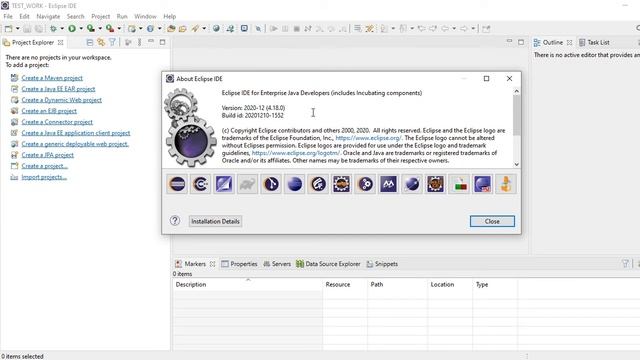This screenshot has height=360, width=640.
Task: Open the Window menu
Action: point(145,16)
